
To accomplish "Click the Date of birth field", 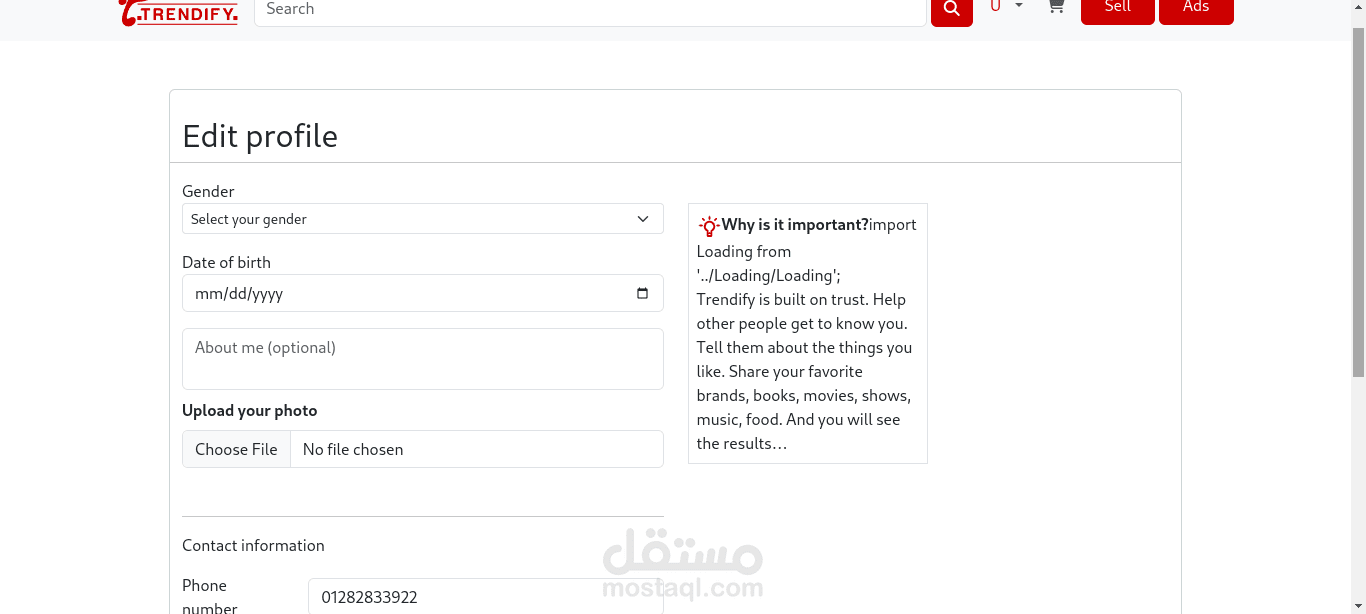I will [423, 293].
